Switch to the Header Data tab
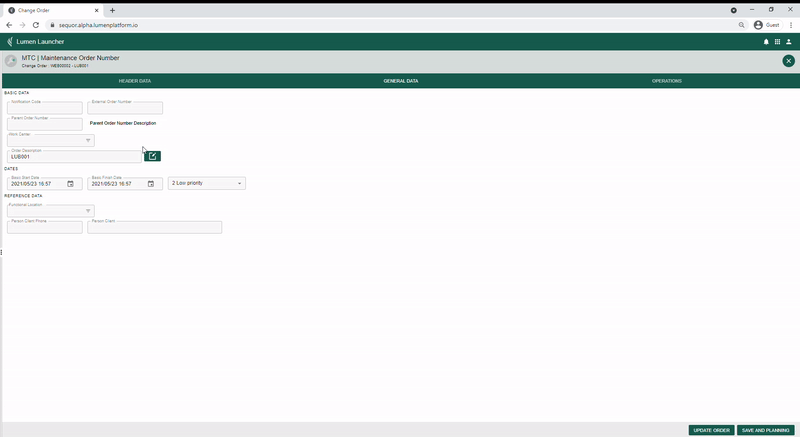 [135, 81]
